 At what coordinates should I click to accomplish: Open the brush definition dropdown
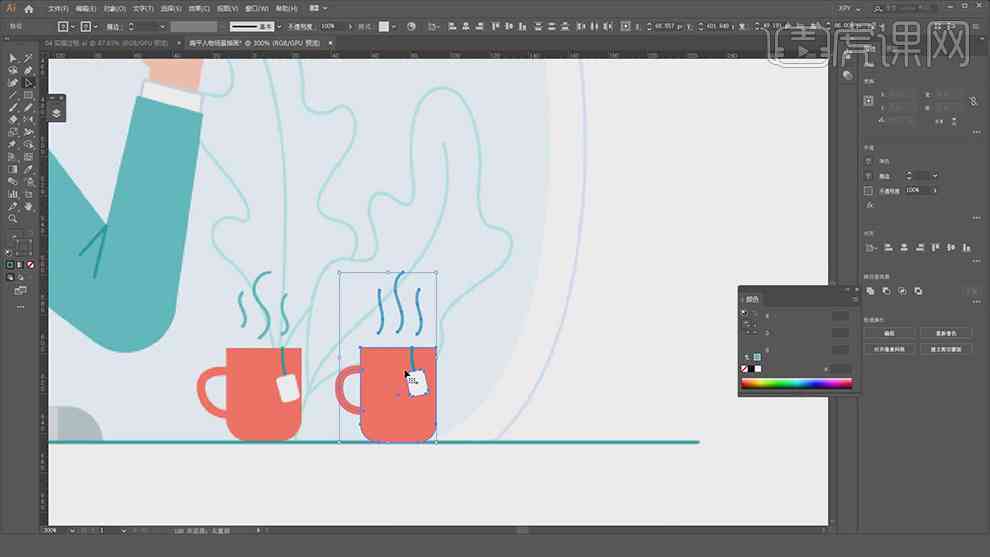point(280,27)
